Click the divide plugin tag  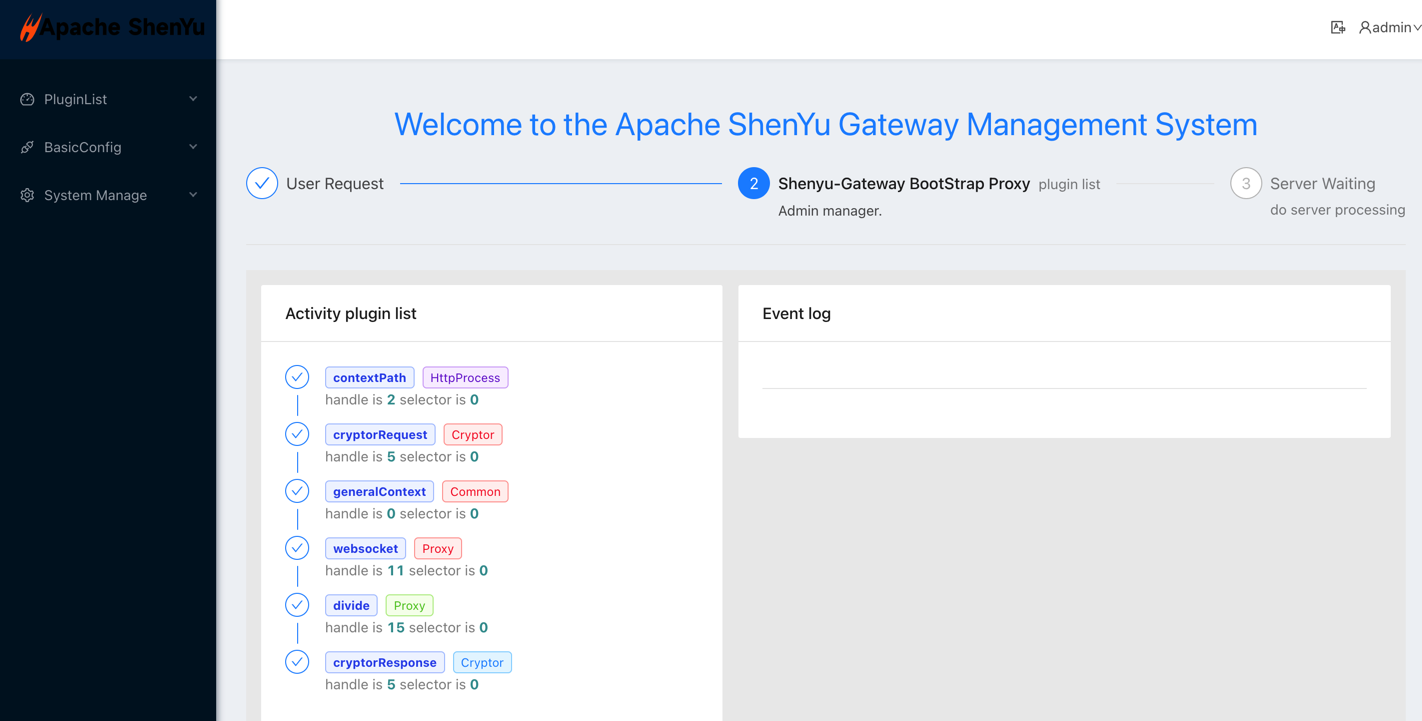(351, 606)
